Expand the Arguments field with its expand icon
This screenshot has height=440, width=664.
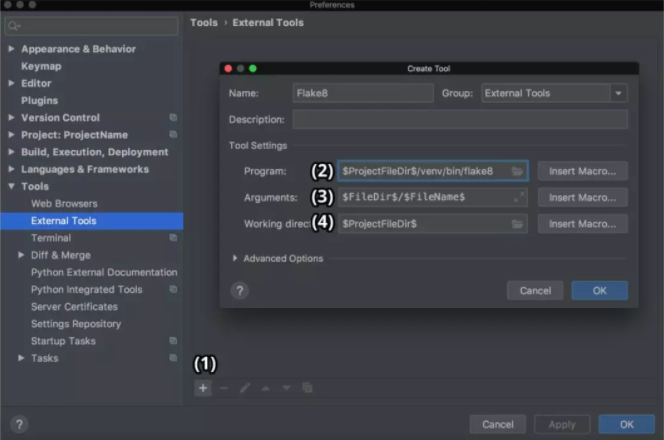point(519,197)
